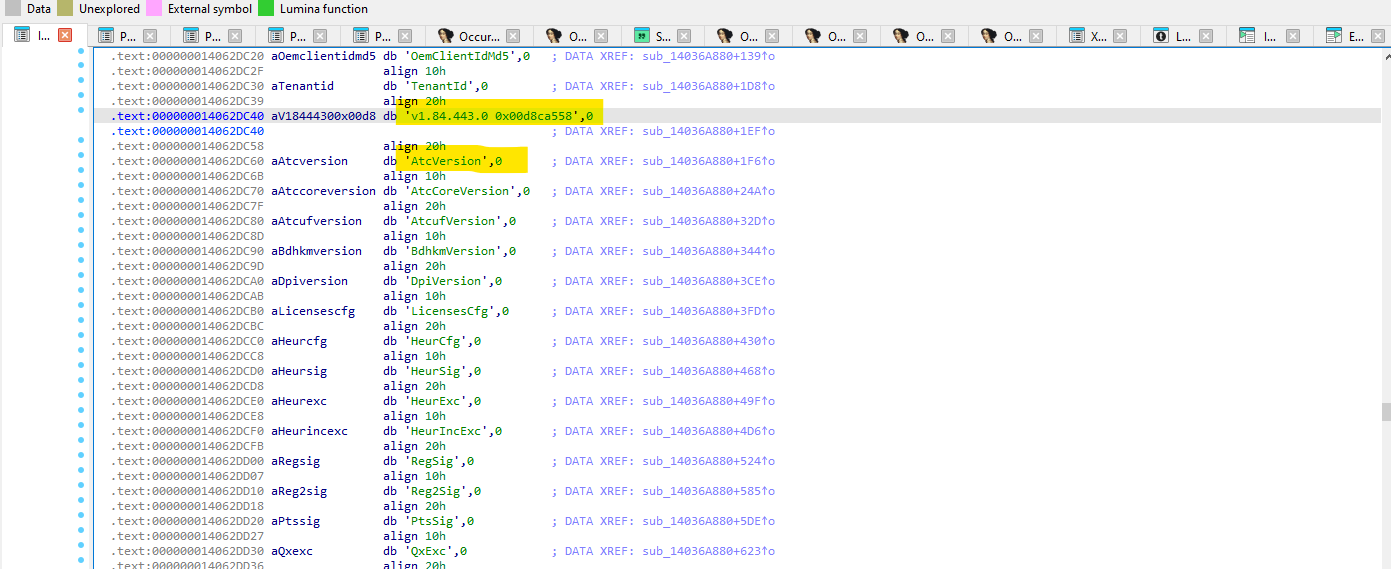
Task: Click the 'TenantId' string value
Action: (x=439, y=86)
